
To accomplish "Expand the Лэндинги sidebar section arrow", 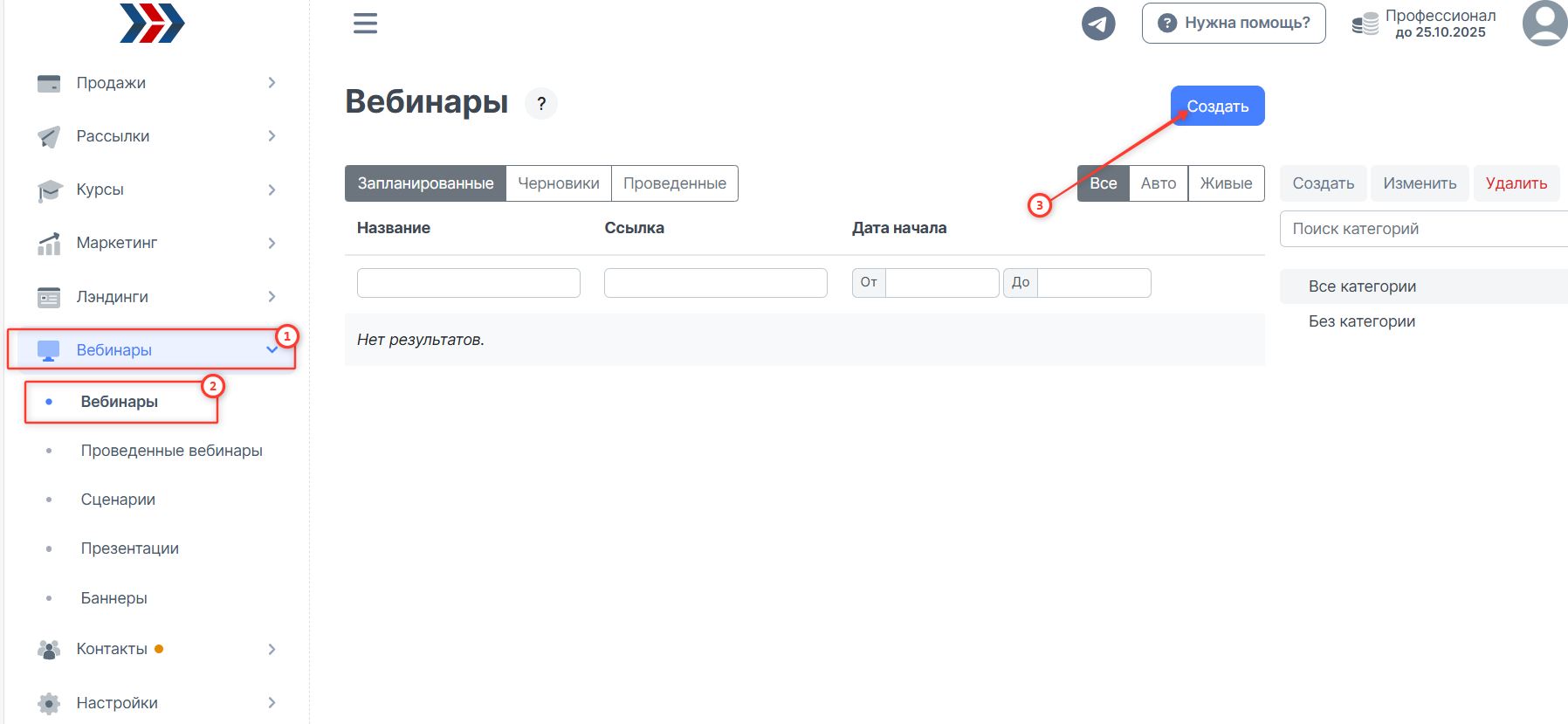I will pyautogui.click(x=272, y=297).
